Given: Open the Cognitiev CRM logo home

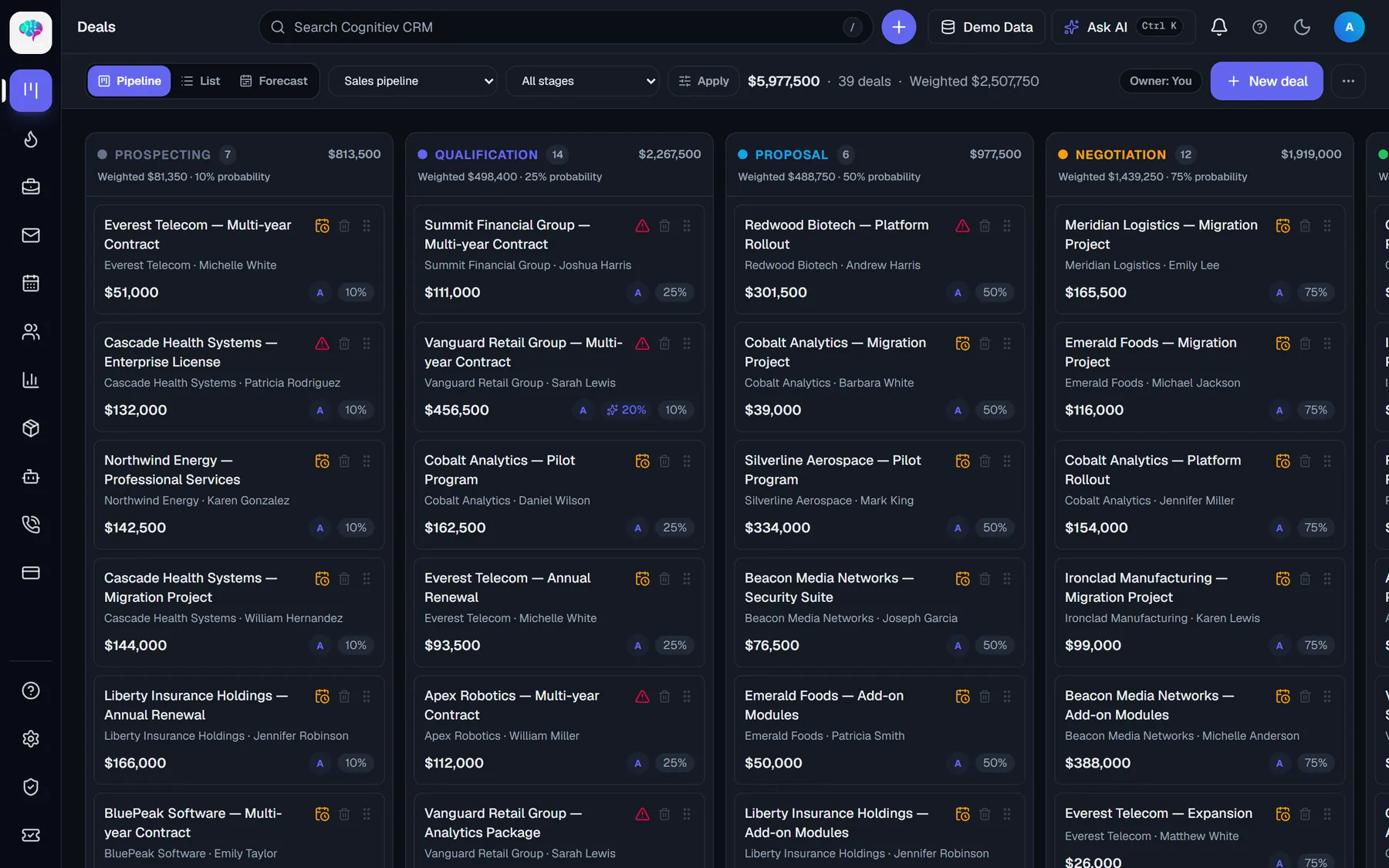Looking at the screenshot, I should pos(31,32).
